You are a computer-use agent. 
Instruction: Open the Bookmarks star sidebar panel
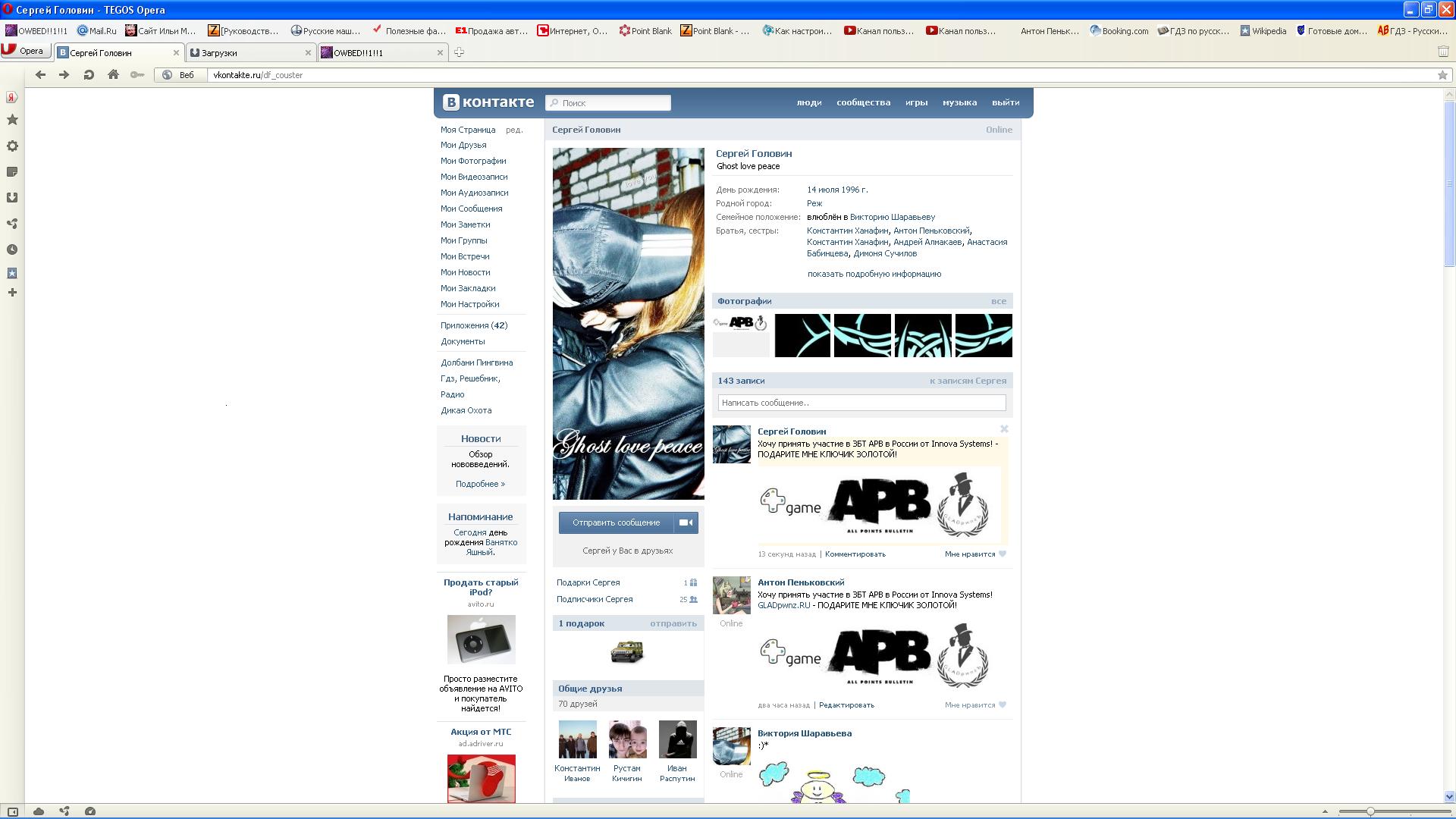pos(12,120)
